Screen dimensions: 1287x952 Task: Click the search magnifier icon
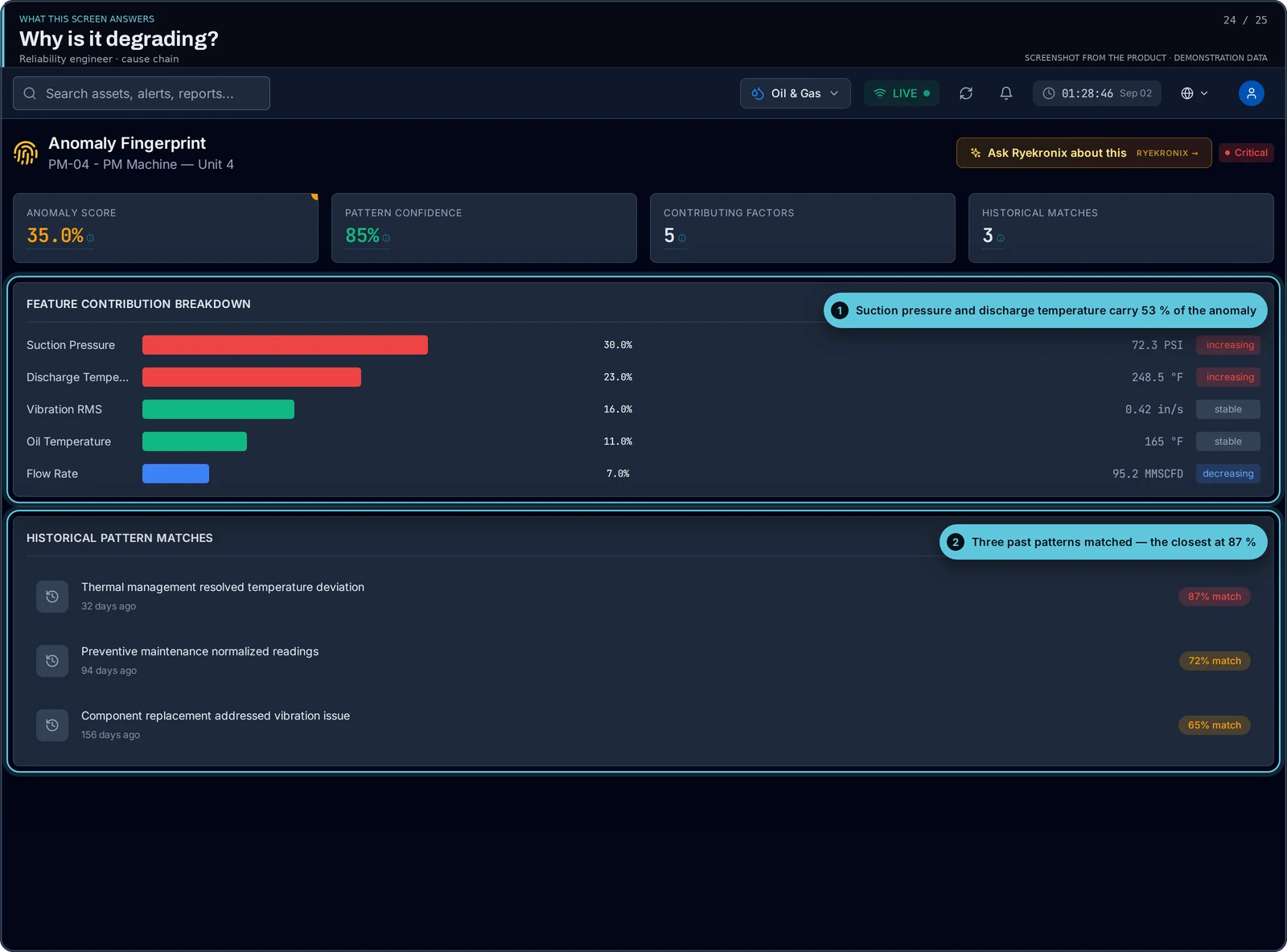coord(30,93)
